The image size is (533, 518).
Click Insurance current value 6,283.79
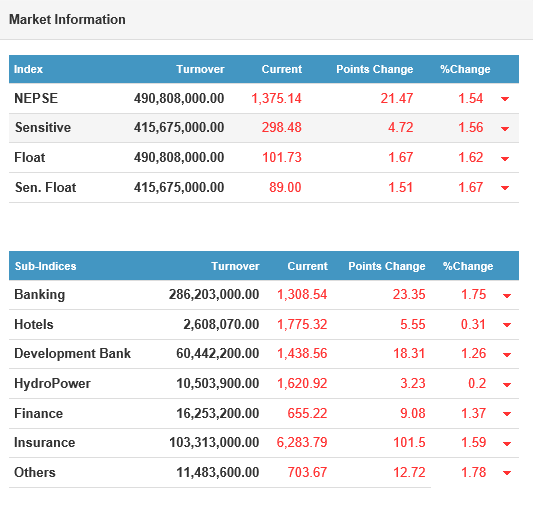(302, 443)
